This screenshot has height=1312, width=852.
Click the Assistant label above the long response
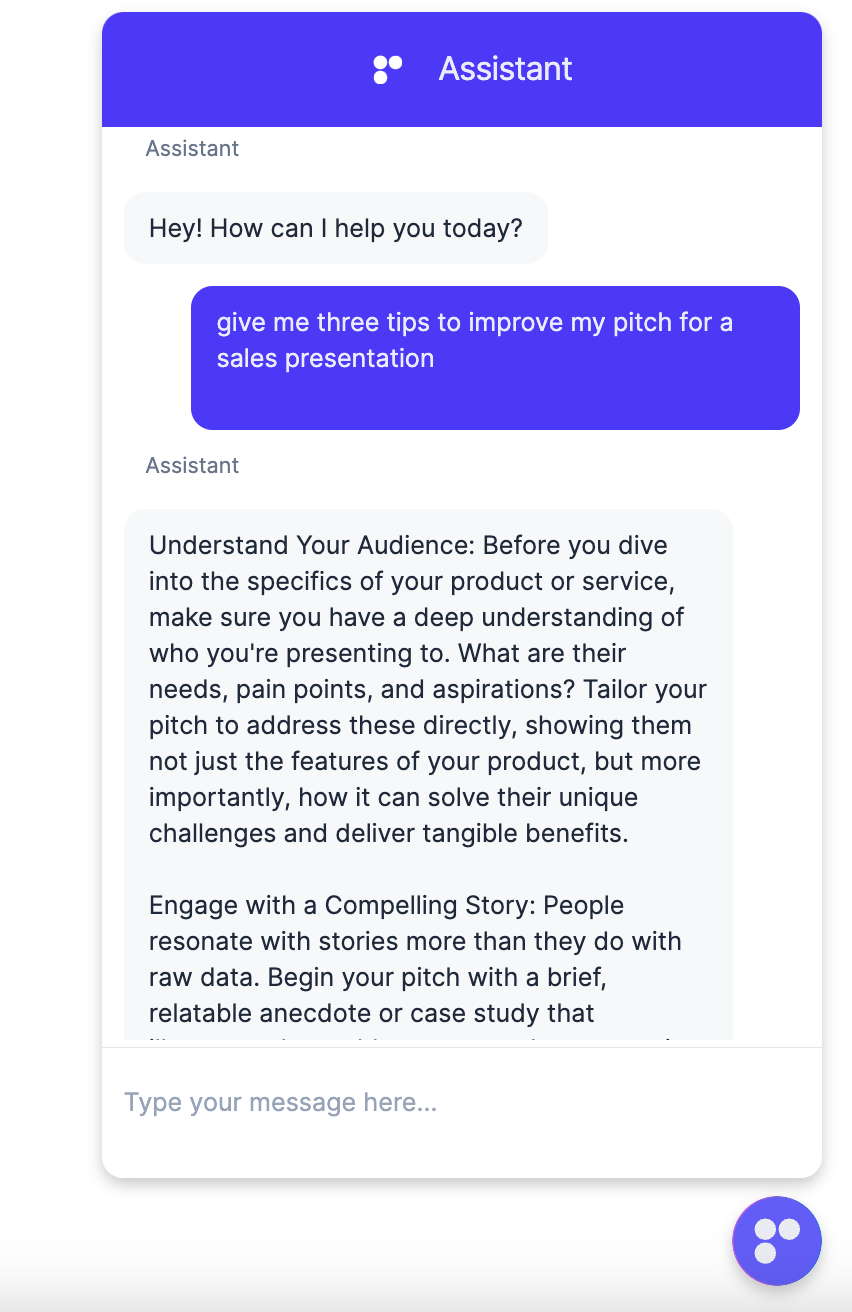[x=192, y=465]
